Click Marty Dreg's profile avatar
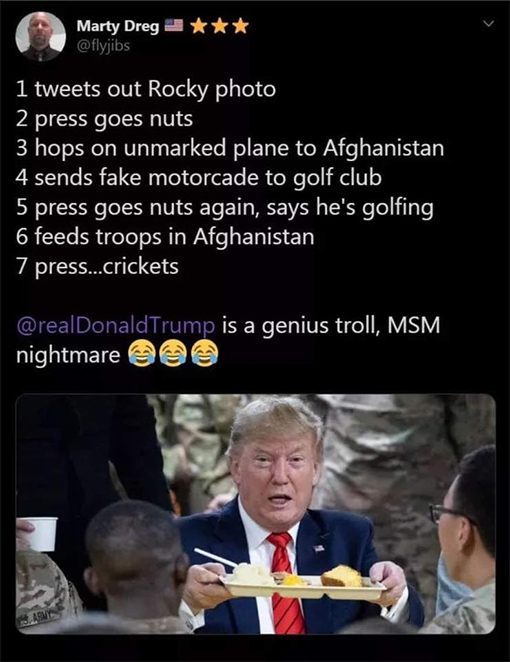The width and height of the screenshot is (510, 662). coord(41,36)
